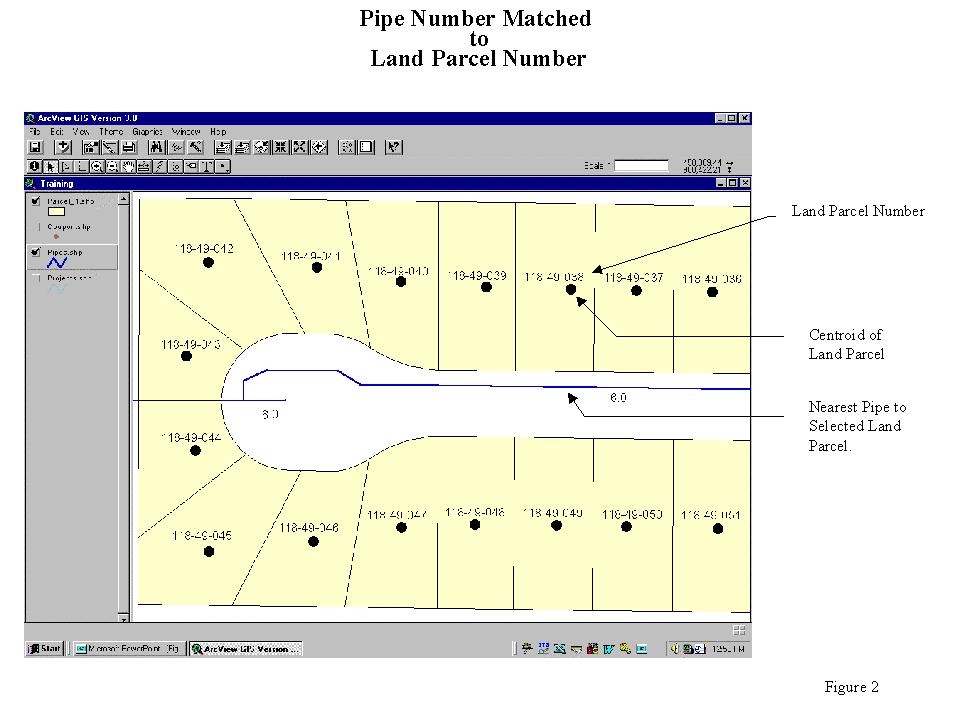
Task: Click the Print toolbar icon
Action: [128, 147]
